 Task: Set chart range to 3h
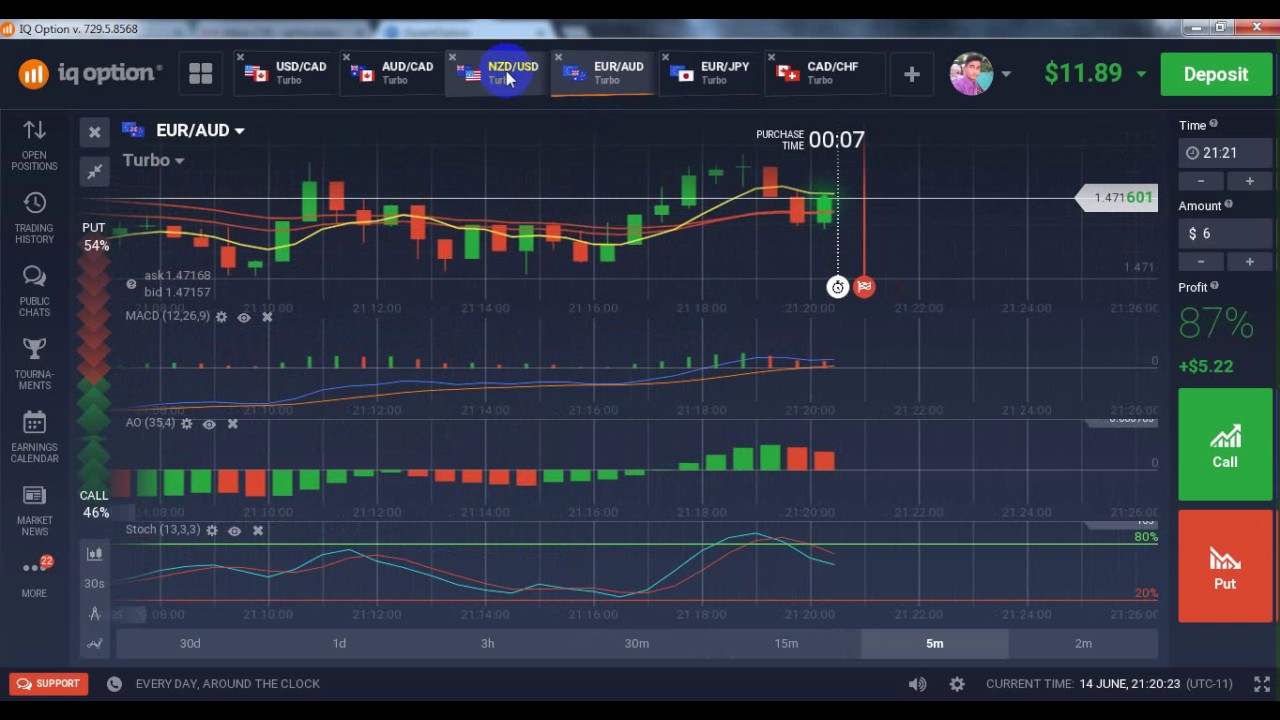pos(487,644)
